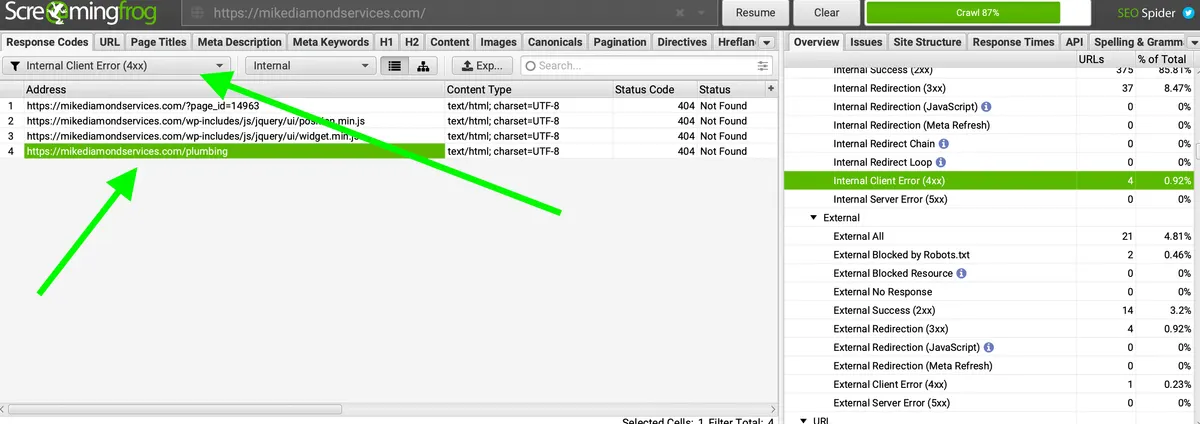Viewport: 1200px width, 424px height.
Task: Show more left-panel tabs overflow arrow
Action: tap(766, 42)
